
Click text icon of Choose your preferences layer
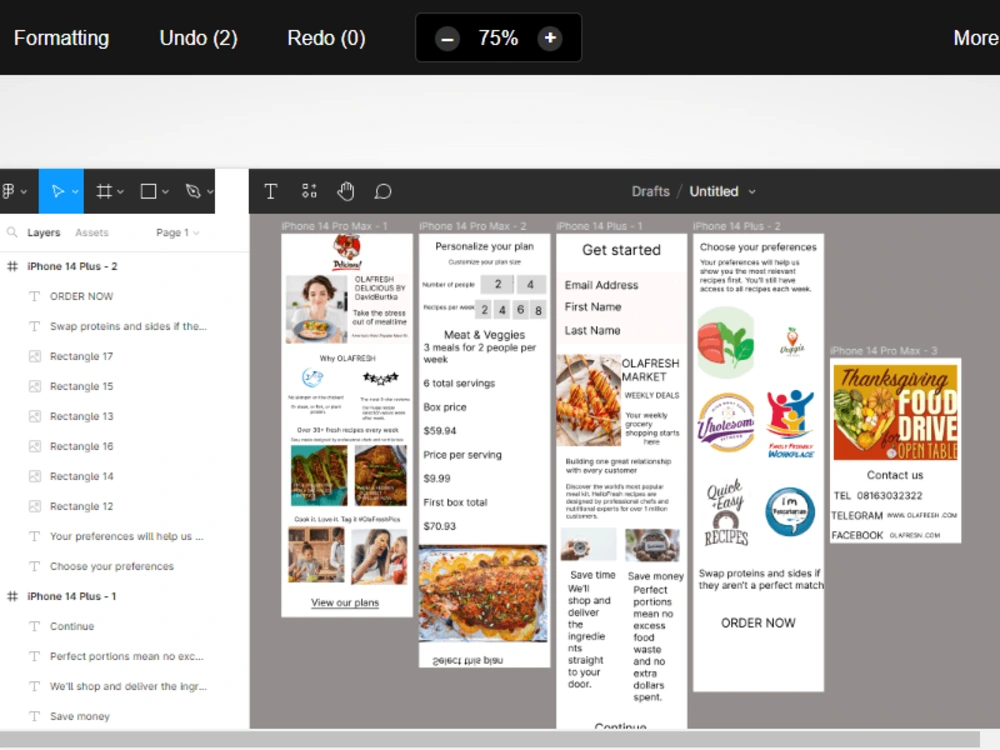(34, 566)
